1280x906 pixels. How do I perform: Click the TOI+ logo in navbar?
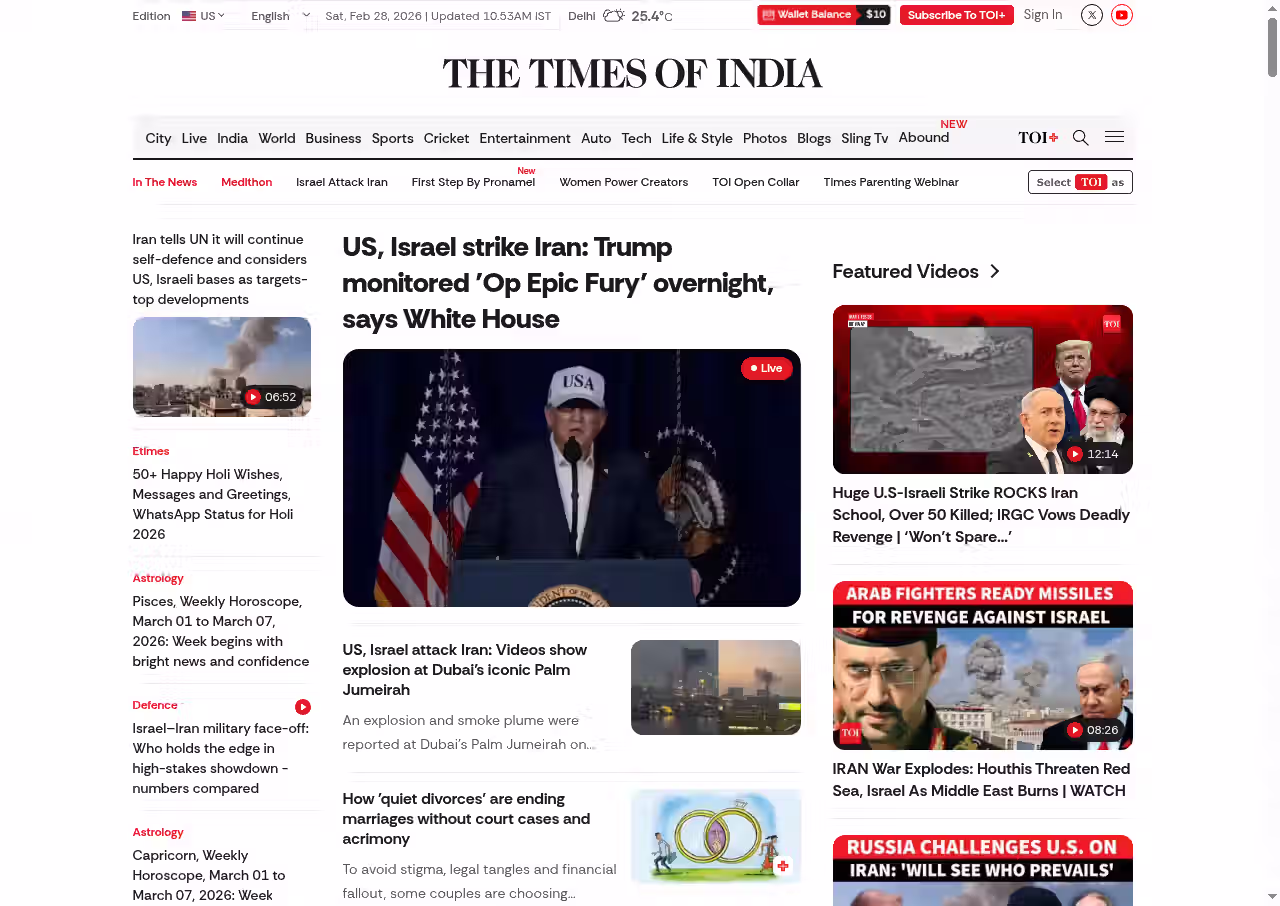click(x=1038, y=138)
